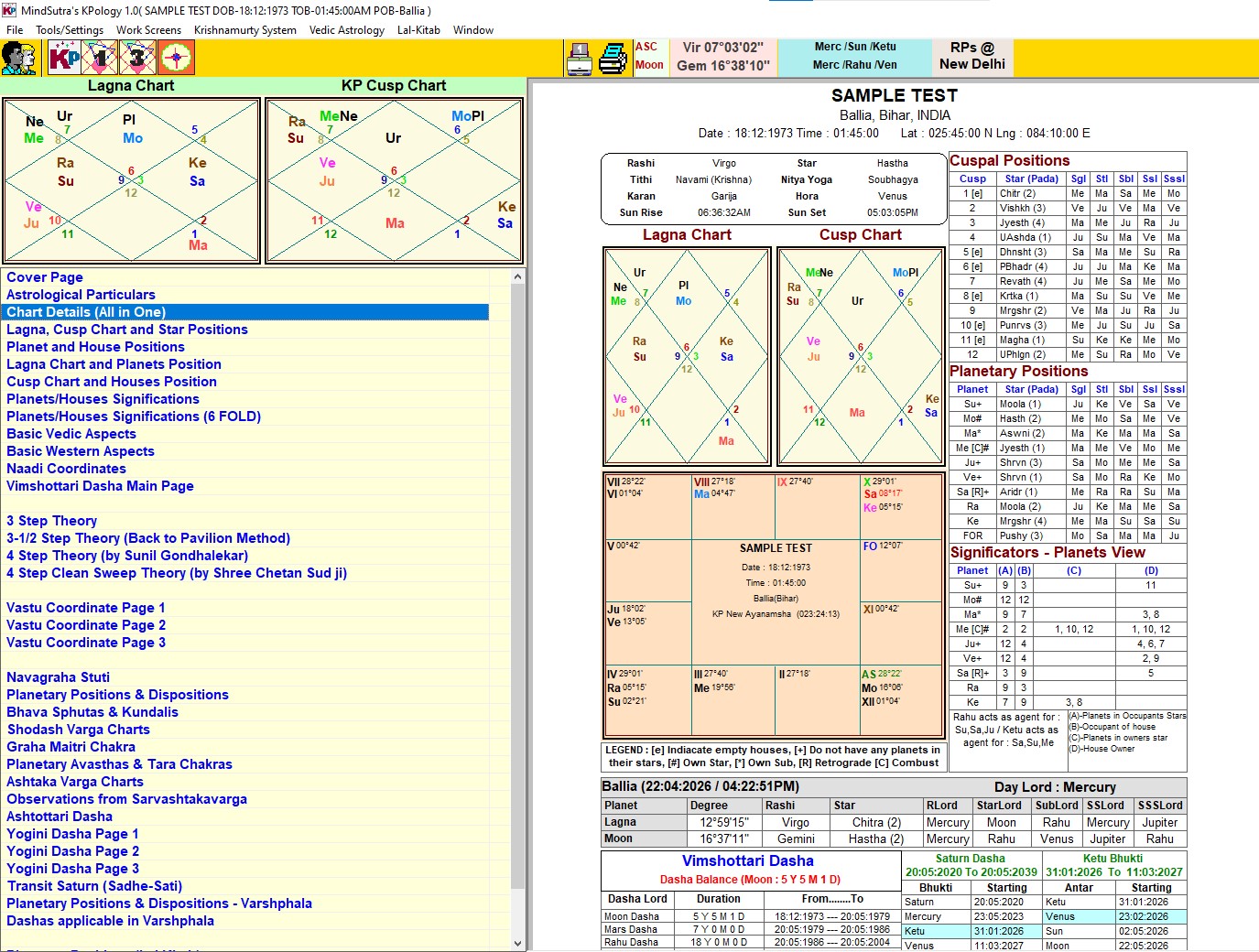Open the Tools/Settings menu

70,29
